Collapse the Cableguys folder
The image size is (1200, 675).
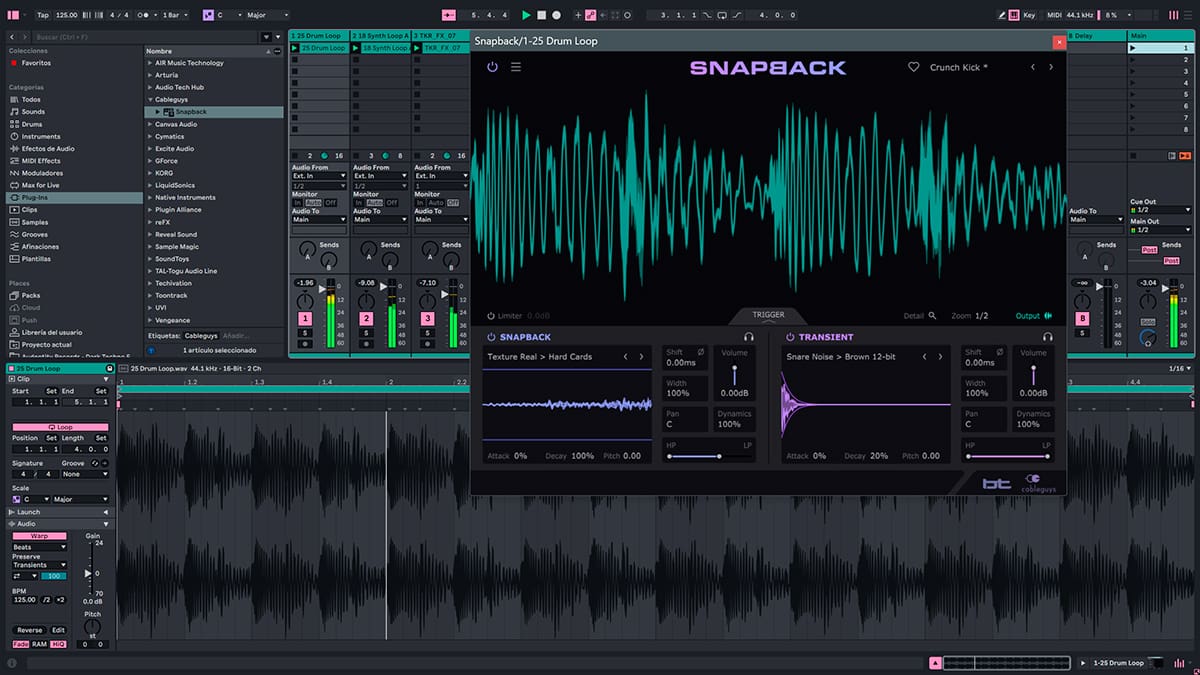150,100
